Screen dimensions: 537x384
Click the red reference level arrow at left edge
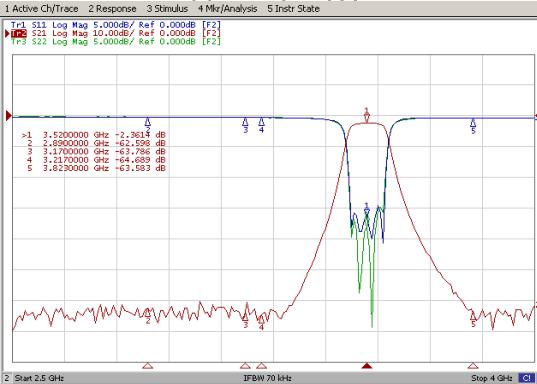click(x=9, y=116)
